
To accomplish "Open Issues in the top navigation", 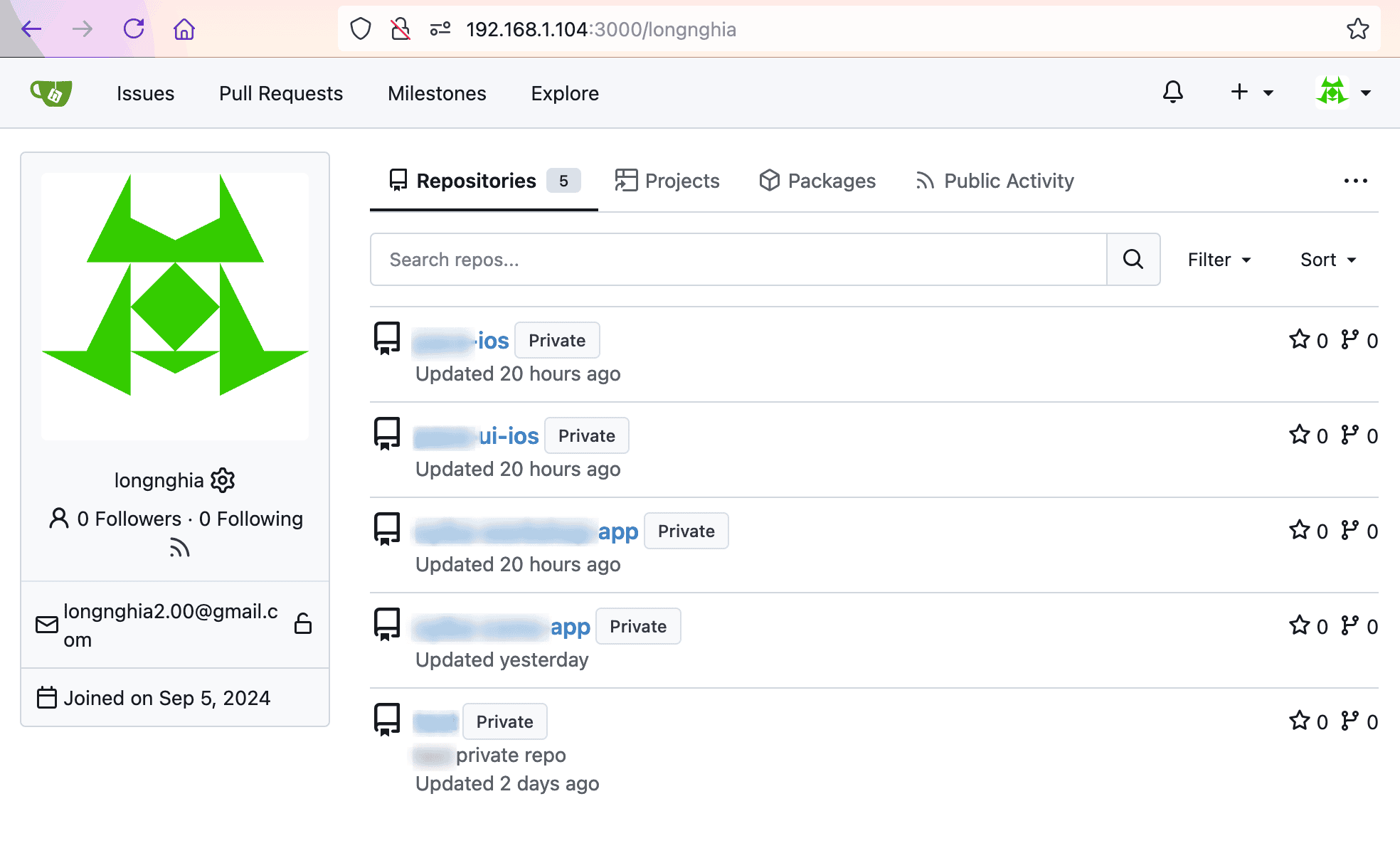I will [x=145, y=93].
